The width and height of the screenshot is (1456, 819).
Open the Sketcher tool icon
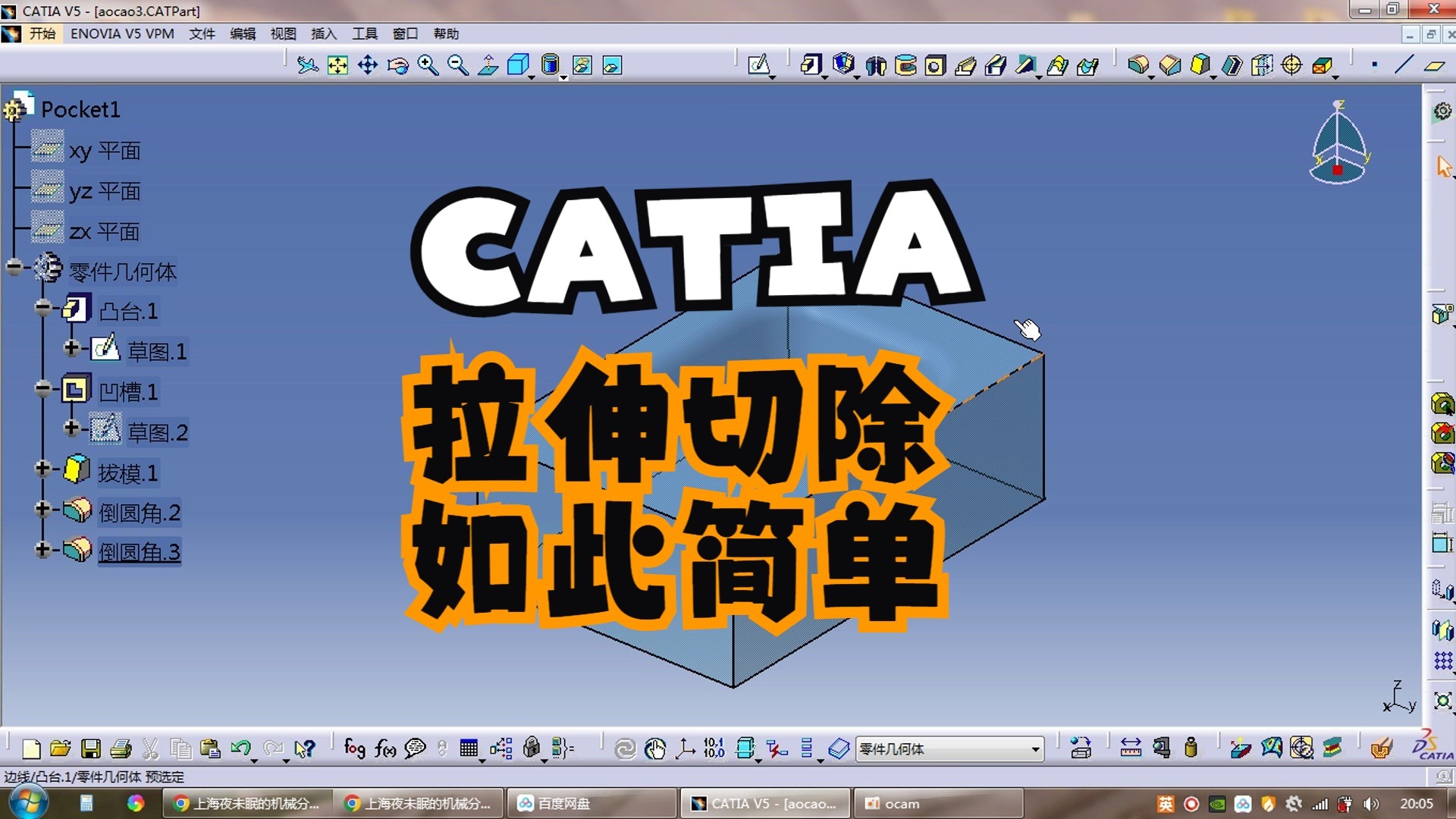point(759,65)
